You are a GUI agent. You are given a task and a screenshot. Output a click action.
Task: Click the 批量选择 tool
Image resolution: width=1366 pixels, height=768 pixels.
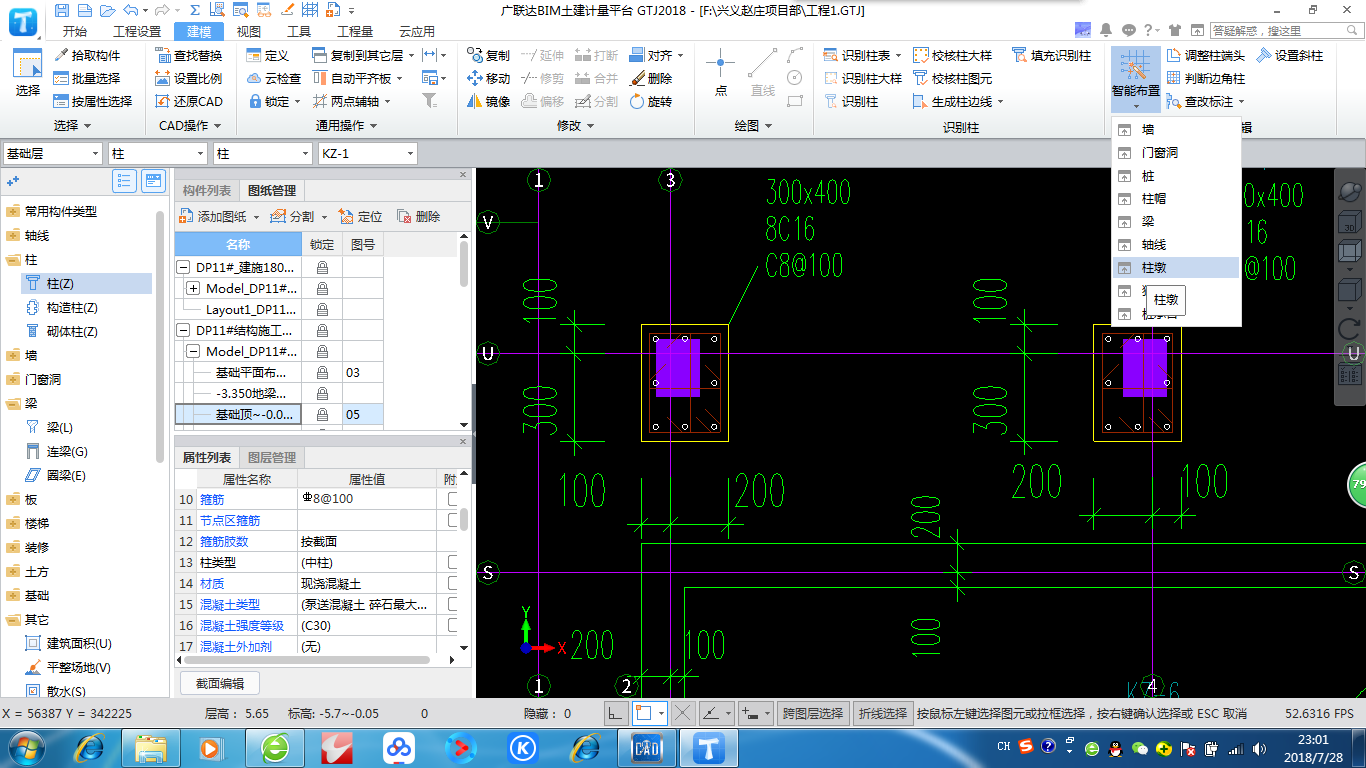tap(87, 78)
